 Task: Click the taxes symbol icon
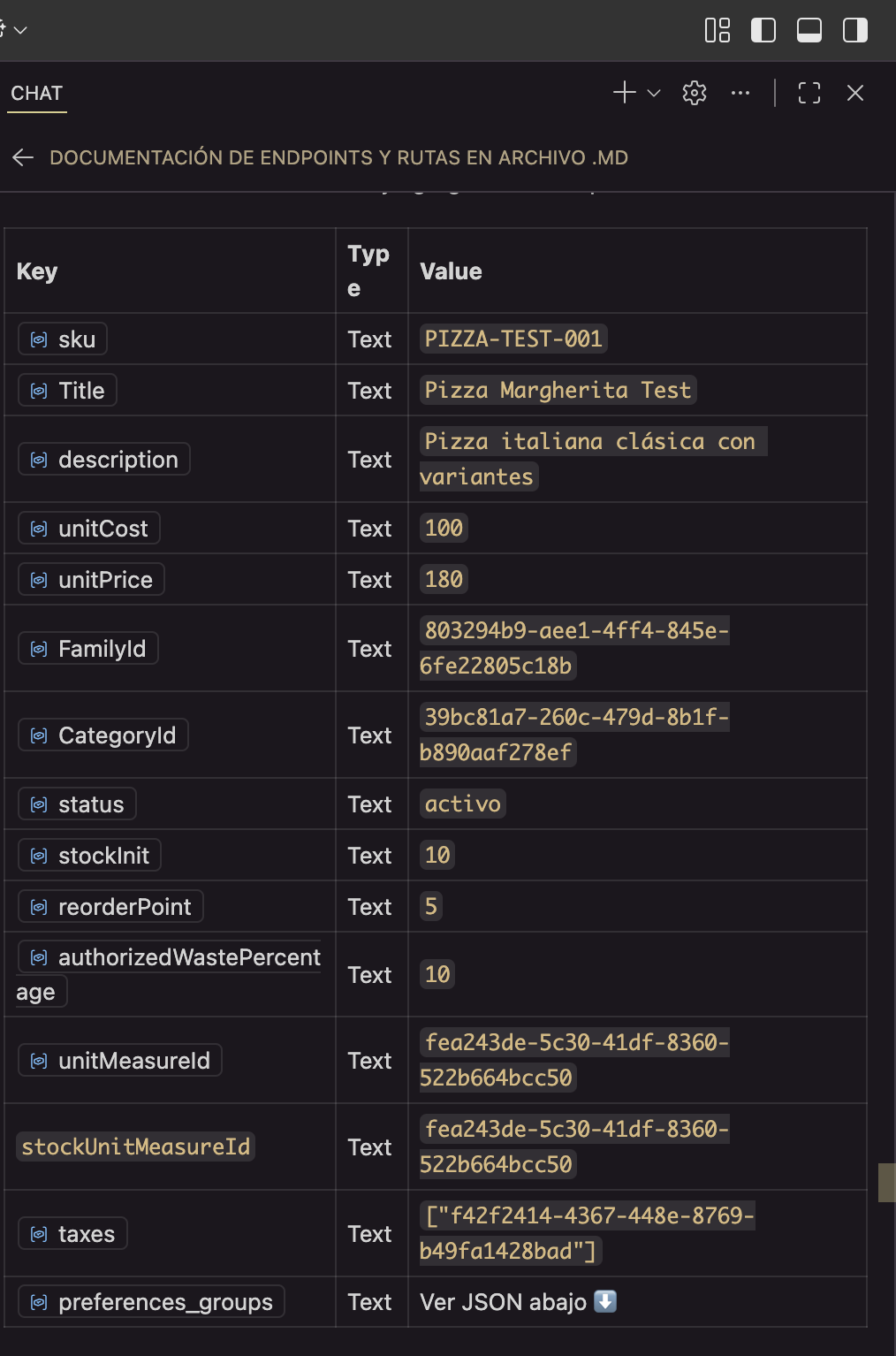[x=39, y=1234]
